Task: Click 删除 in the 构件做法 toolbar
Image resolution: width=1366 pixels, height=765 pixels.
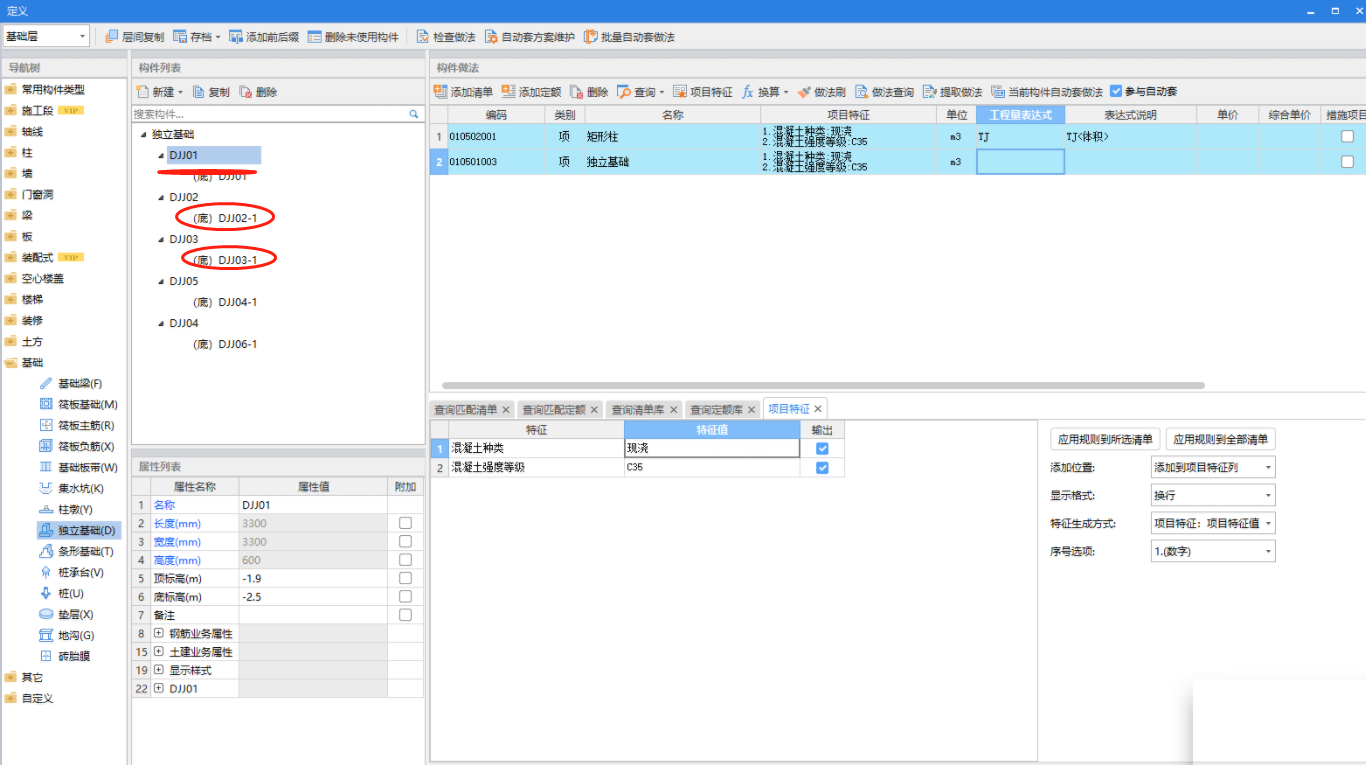Action: [x=588, y=92]
